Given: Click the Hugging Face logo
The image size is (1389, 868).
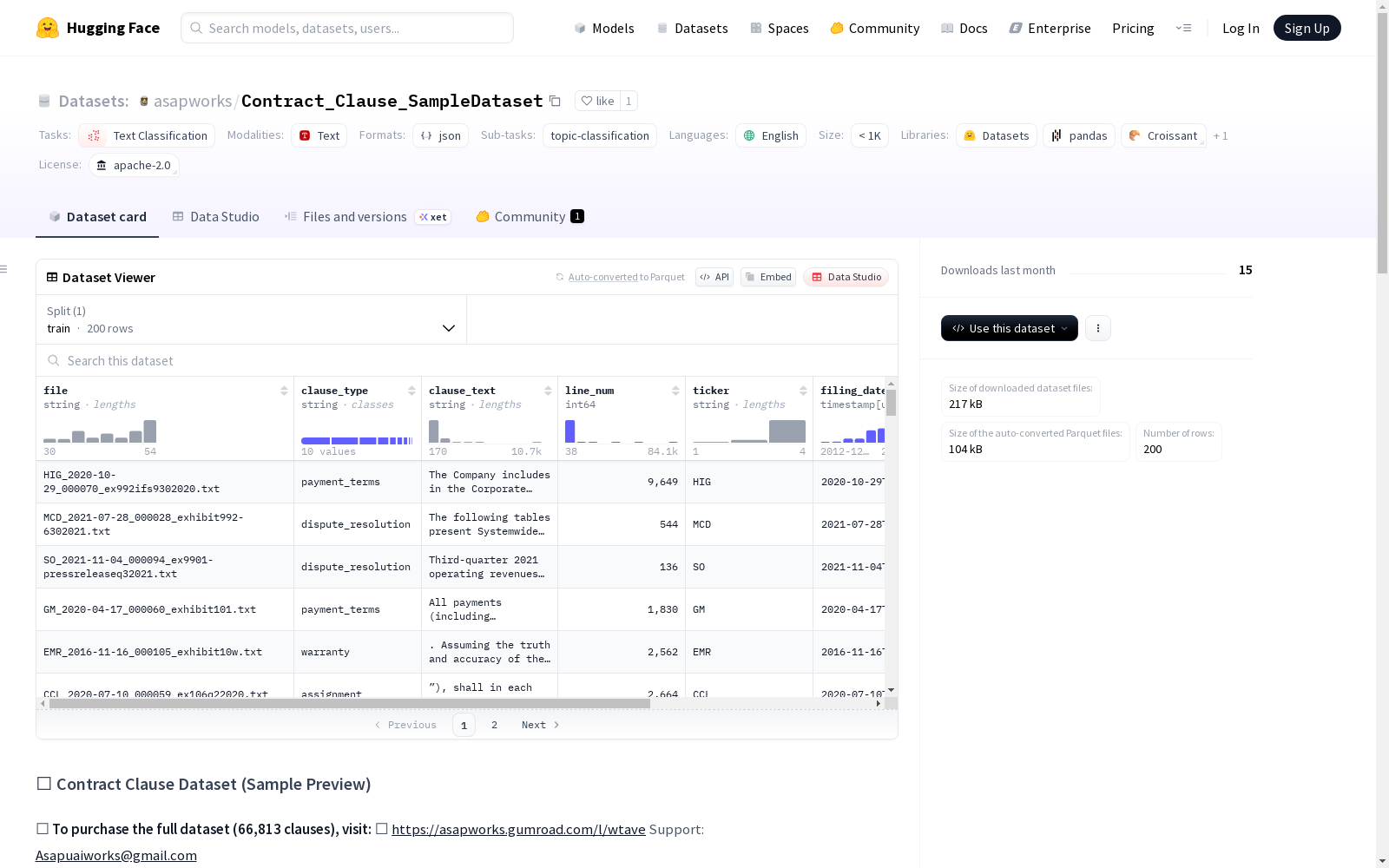Looking at the screenshot, I should click(x=97, y=28).
